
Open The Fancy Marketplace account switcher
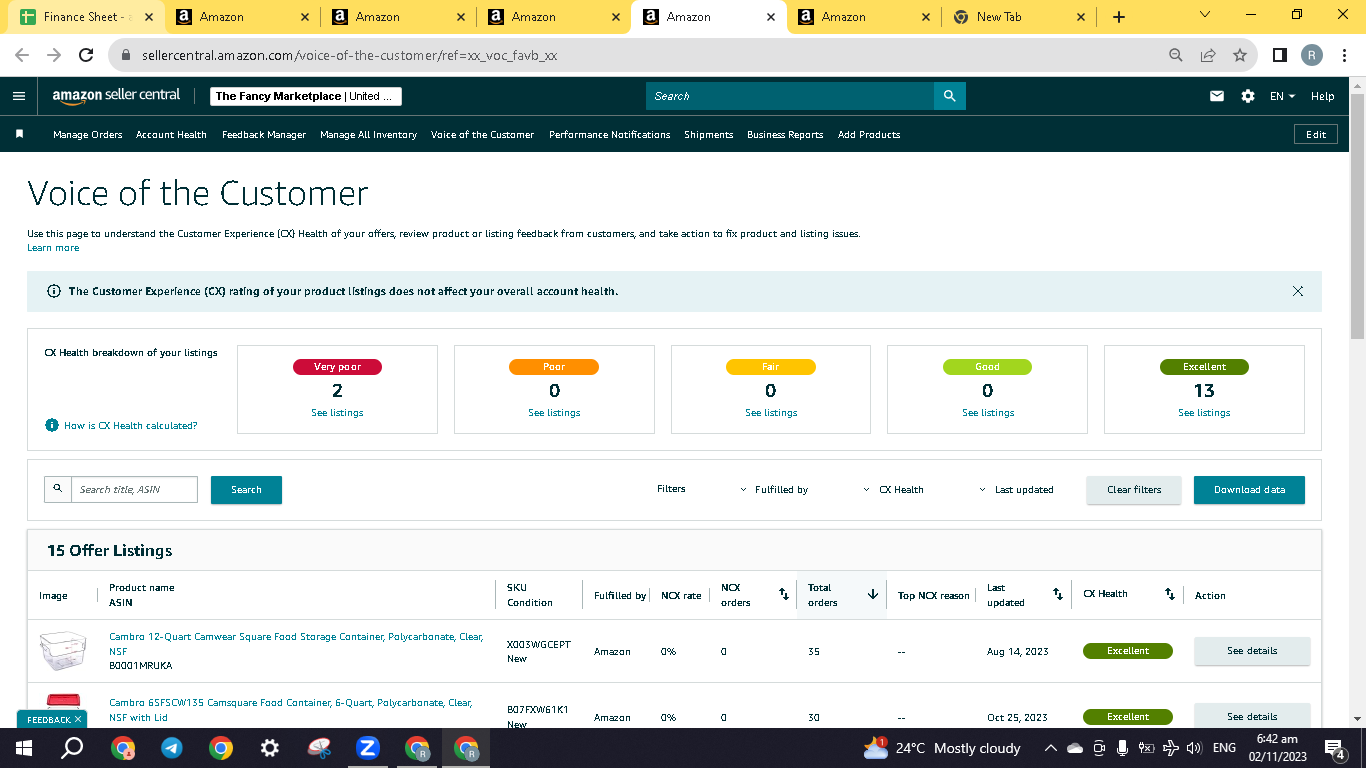pyautogui.click(x=306, y=96)
